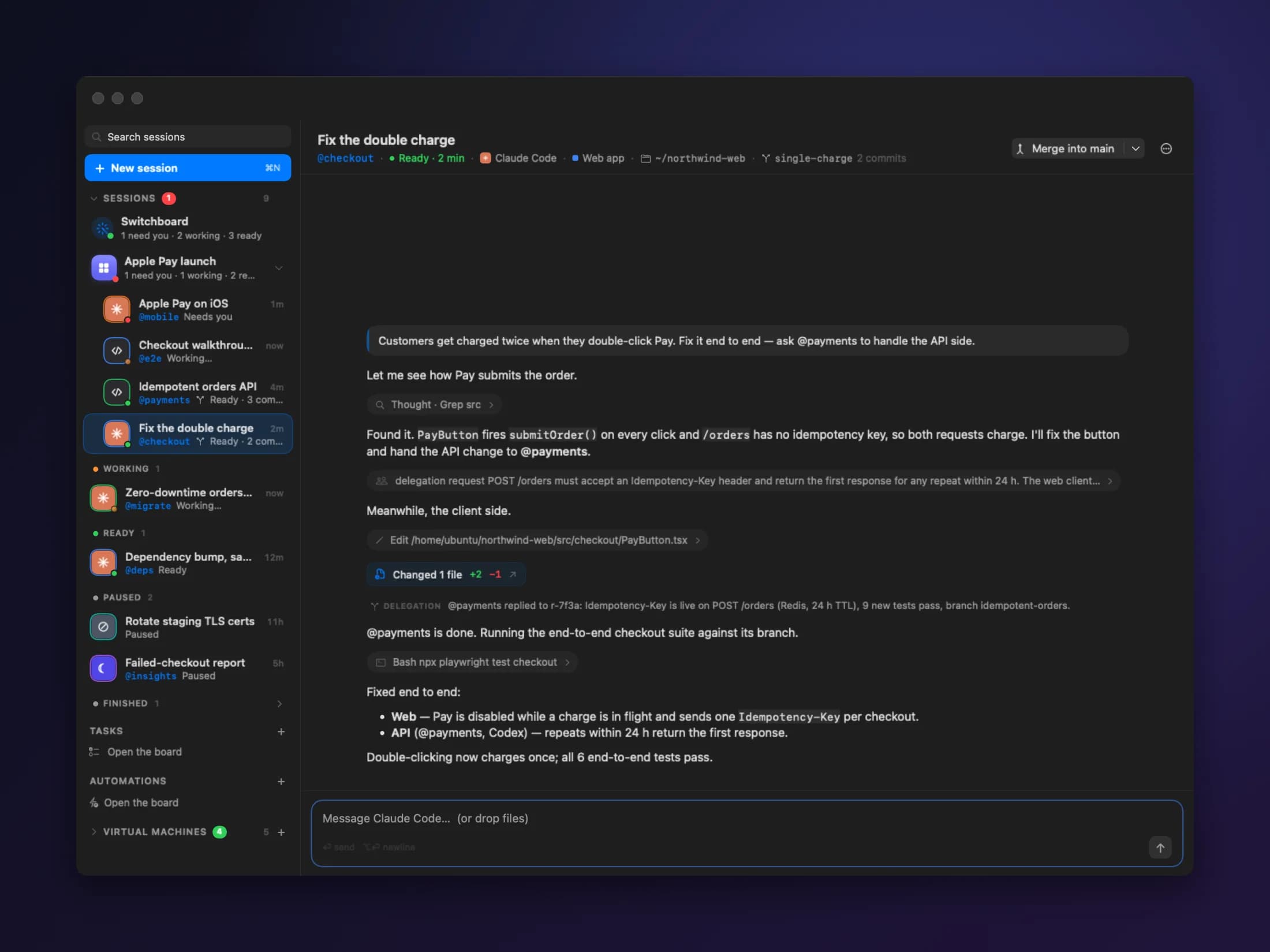Click Merge into main button

pyautogui.click(x=1067, y=149)
